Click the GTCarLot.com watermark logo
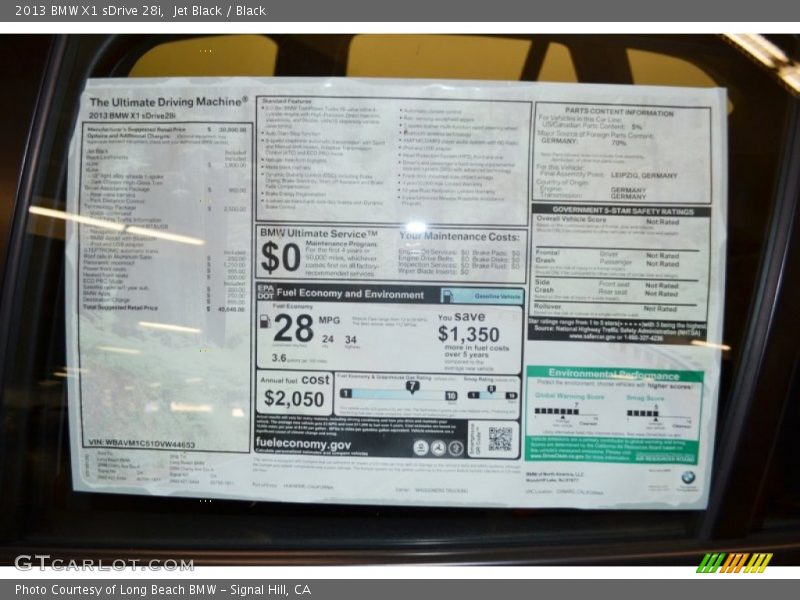 coord(104,563)
